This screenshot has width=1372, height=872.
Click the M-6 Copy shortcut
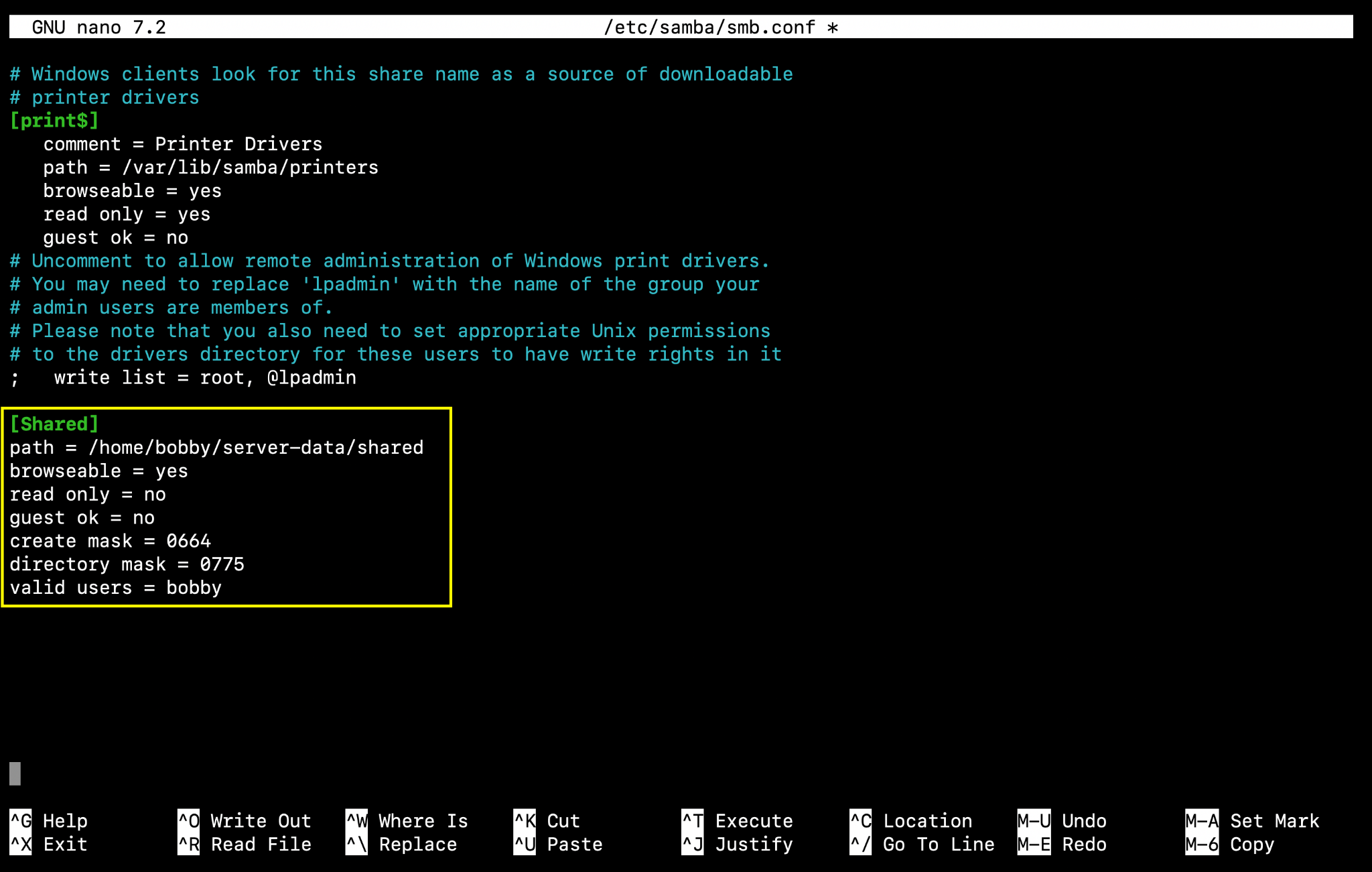pos(1229,844)
